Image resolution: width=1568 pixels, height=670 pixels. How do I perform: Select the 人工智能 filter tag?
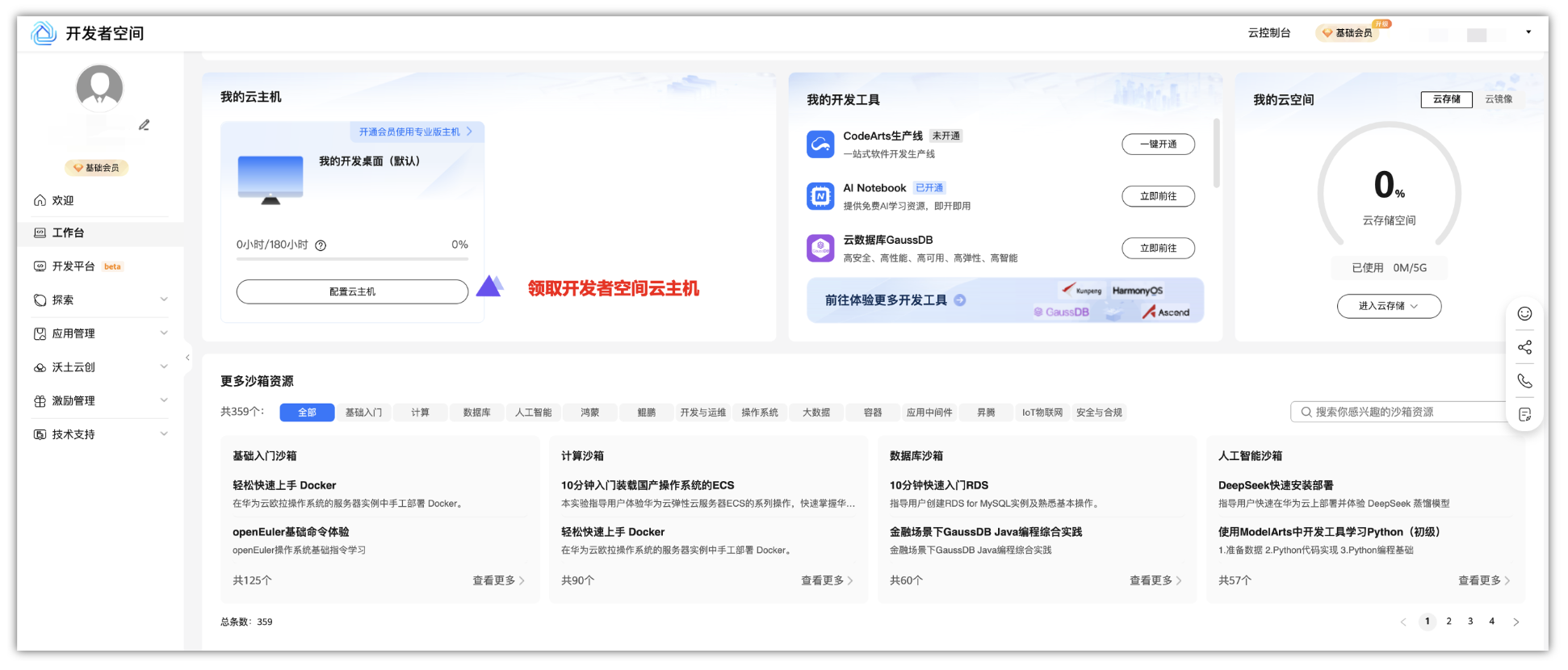[x=533, y=412]
